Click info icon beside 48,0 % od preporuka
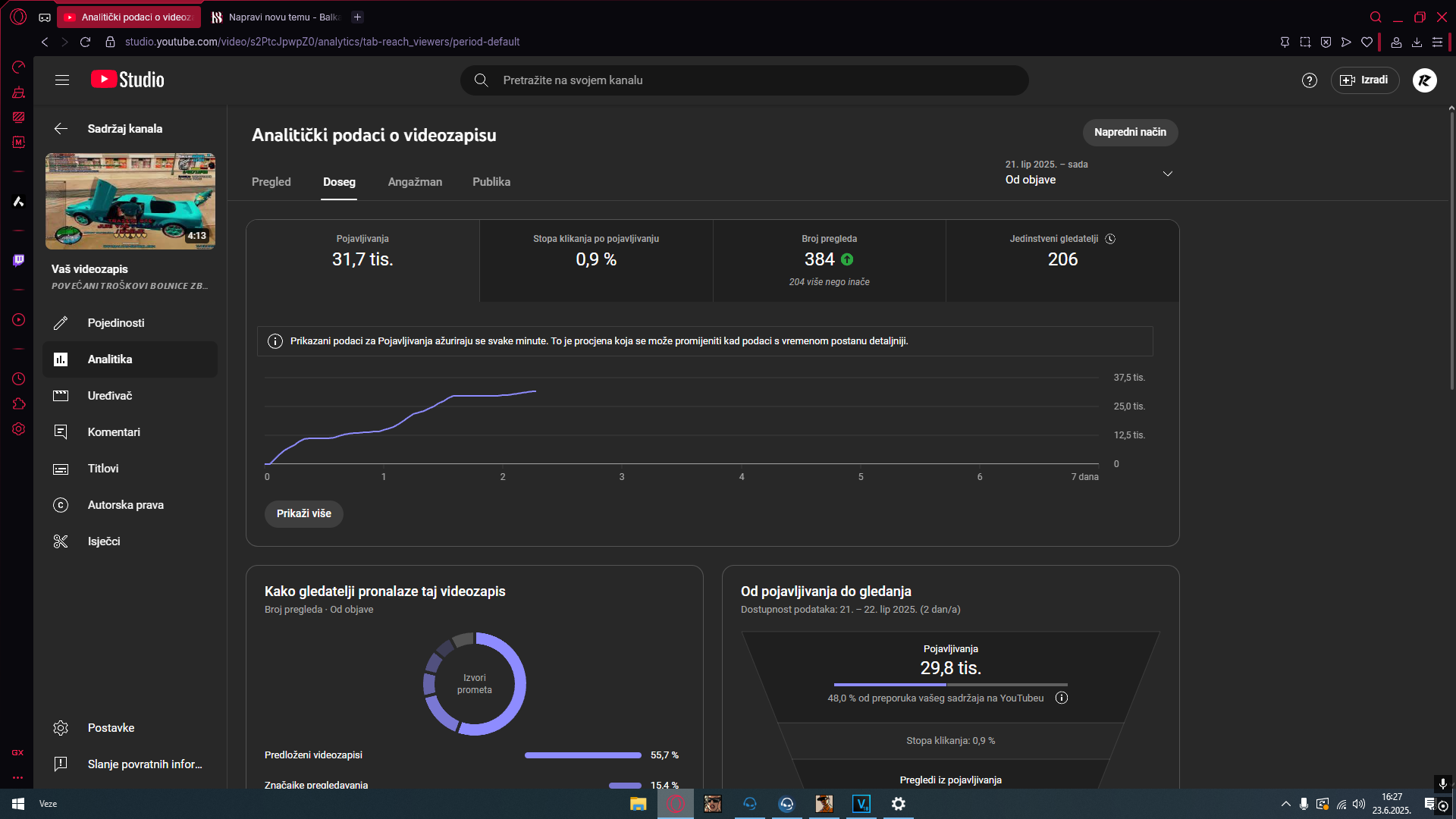The width and height of the screenshot is (1456, 819). click(1062, 698)
